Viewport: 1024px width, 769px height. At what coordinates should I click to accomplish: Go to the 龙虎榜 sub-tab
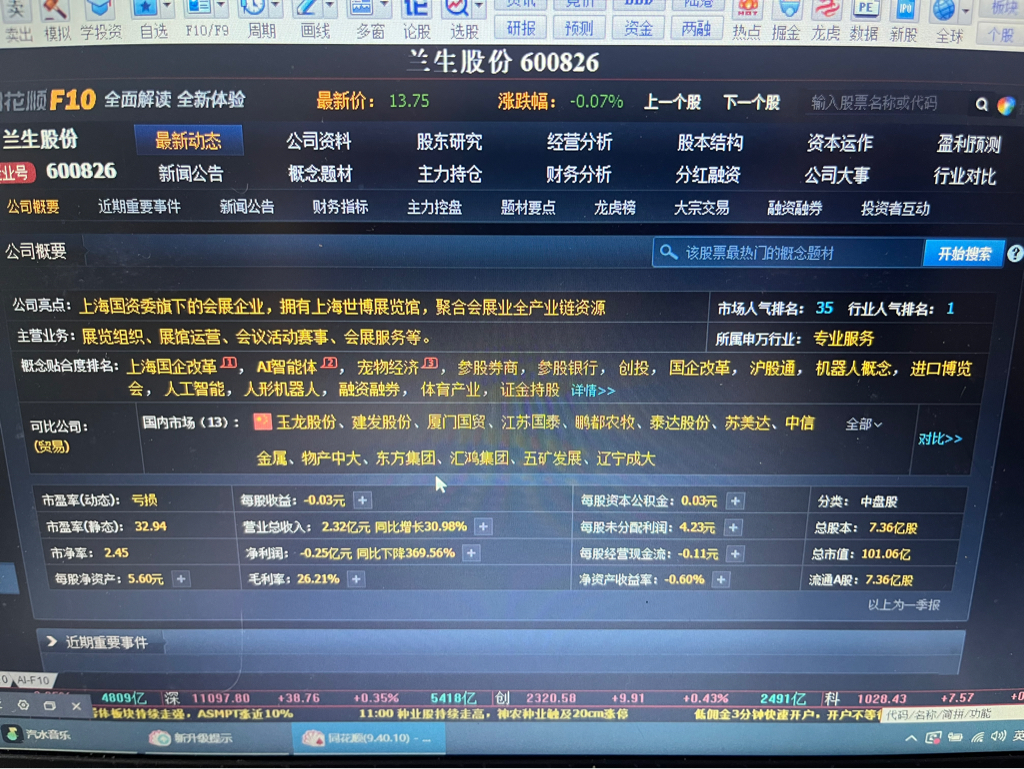(x=615, y=208)
